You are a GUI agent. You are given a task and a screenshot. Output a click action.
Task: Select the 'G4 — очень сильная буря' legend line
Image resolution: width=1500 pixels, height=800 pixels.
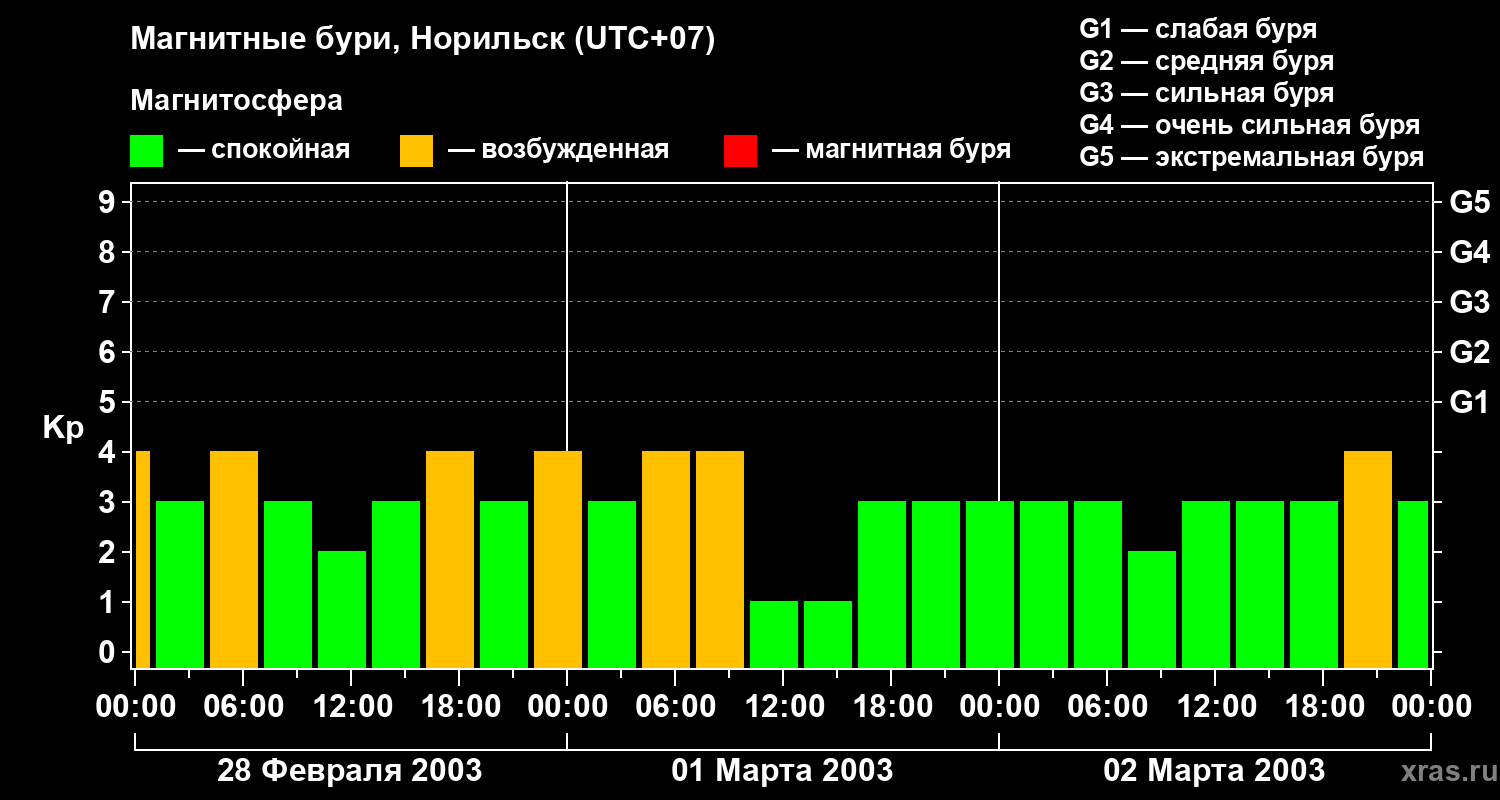(1250, 125)
